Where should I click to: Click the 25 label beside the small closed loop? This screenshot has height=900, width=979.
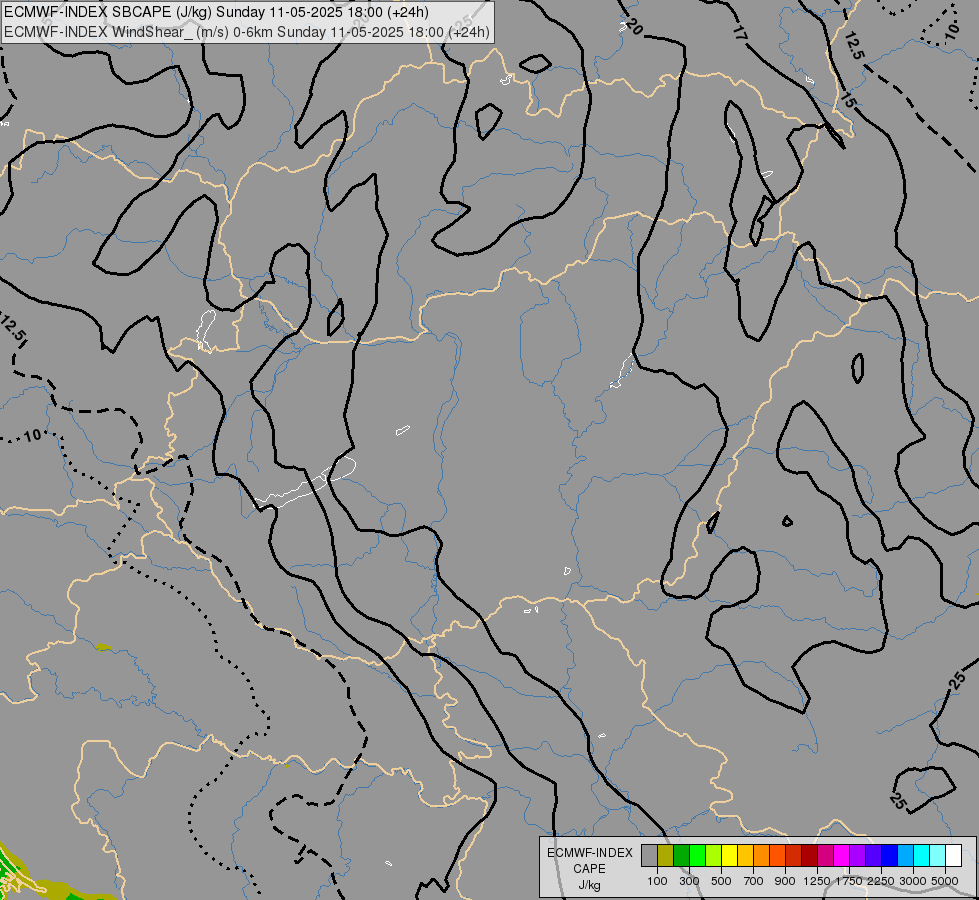[x=898, y=800]
